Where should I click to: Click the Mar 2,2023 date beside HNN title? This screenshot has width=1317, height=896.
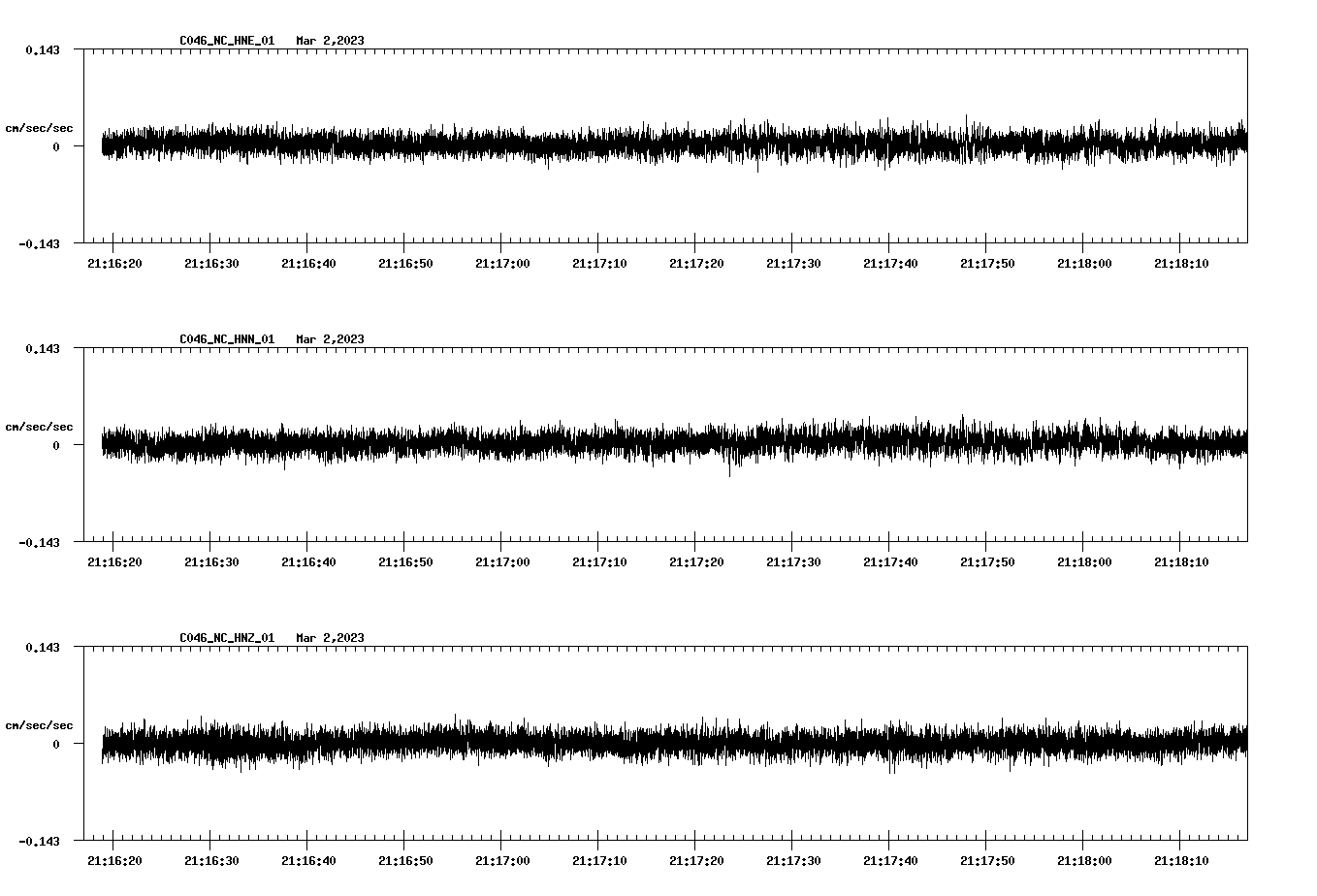click(331, 339)
